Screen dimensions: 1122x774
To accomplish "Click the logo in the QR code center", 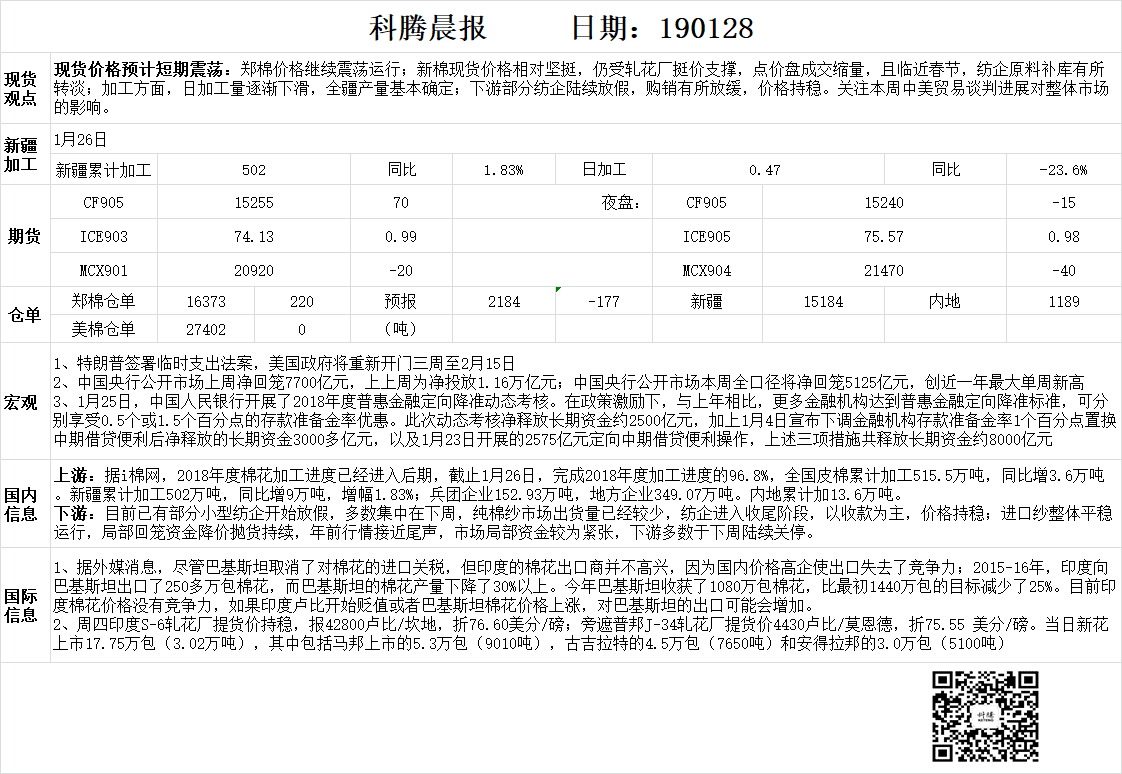I will [985, 716].
